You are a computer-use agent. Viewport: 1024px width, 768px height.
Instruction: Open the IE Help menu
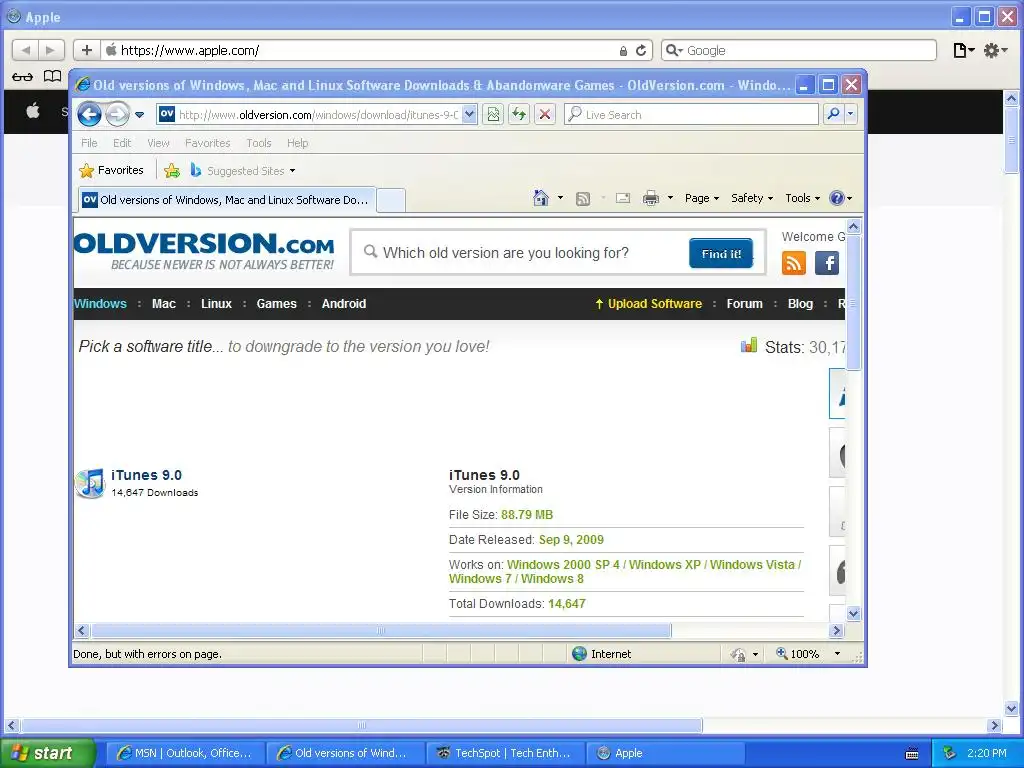click(297, 143)
